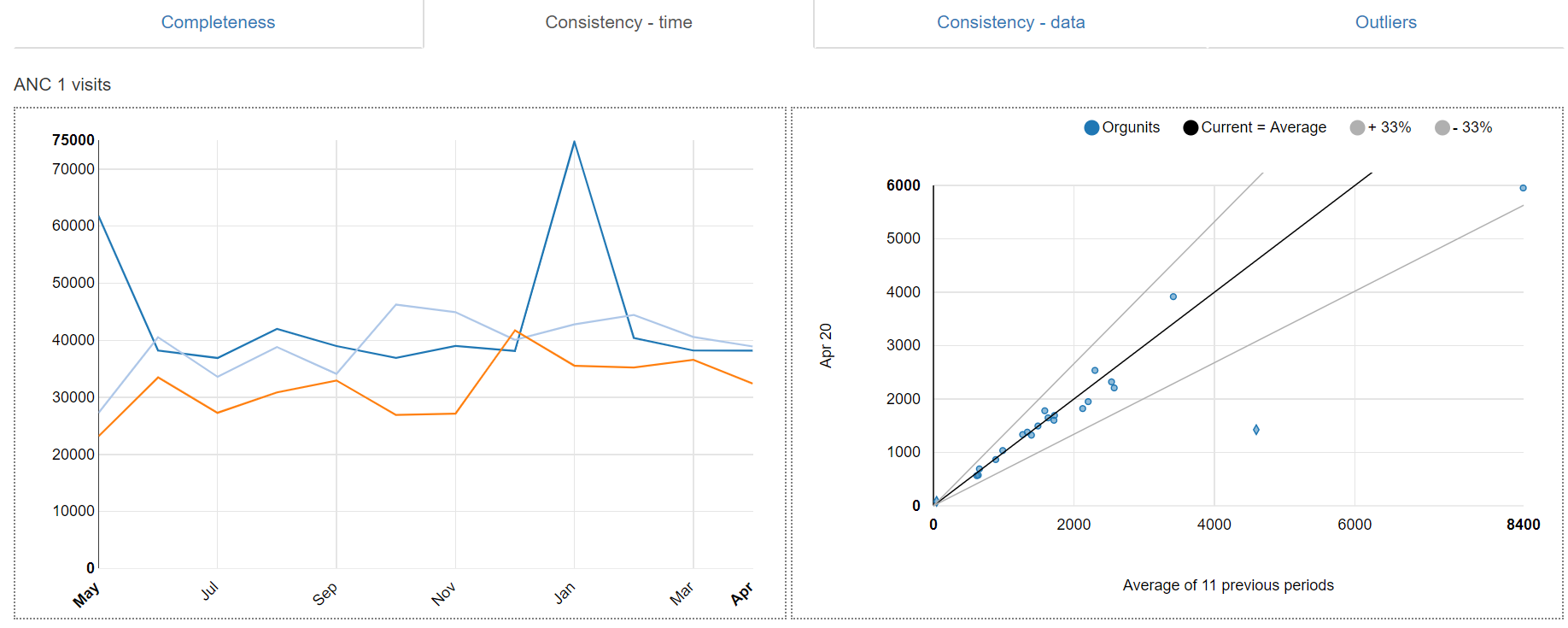The height and width of the screenshot is (628, 1568).
Task: Toggle the - 33% legend marker
Action: pyautogui.click(x=1442, y=127)
